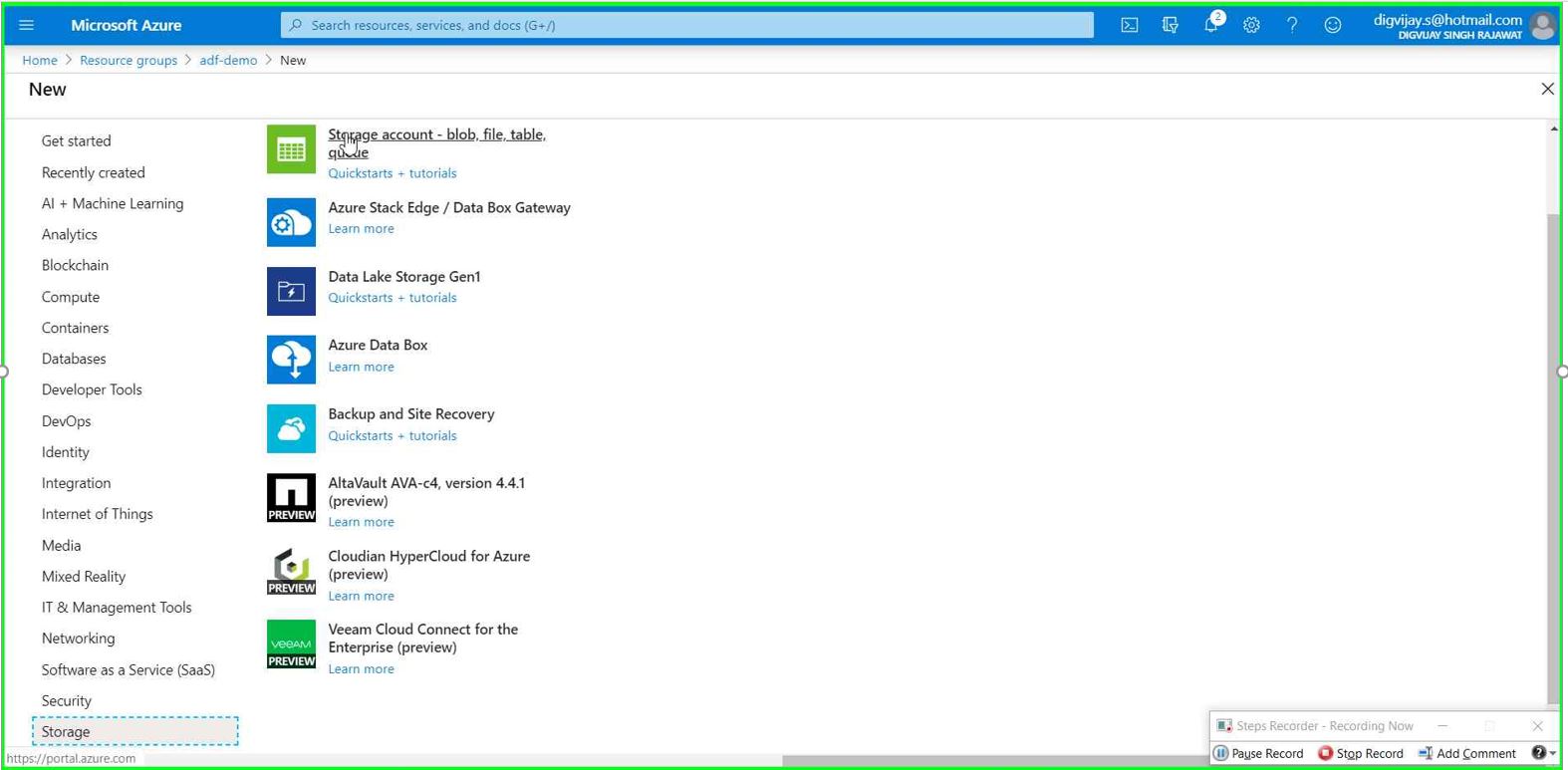Open Azure Stack Edge / Data Box Gateway title

(x=449, y=208)
